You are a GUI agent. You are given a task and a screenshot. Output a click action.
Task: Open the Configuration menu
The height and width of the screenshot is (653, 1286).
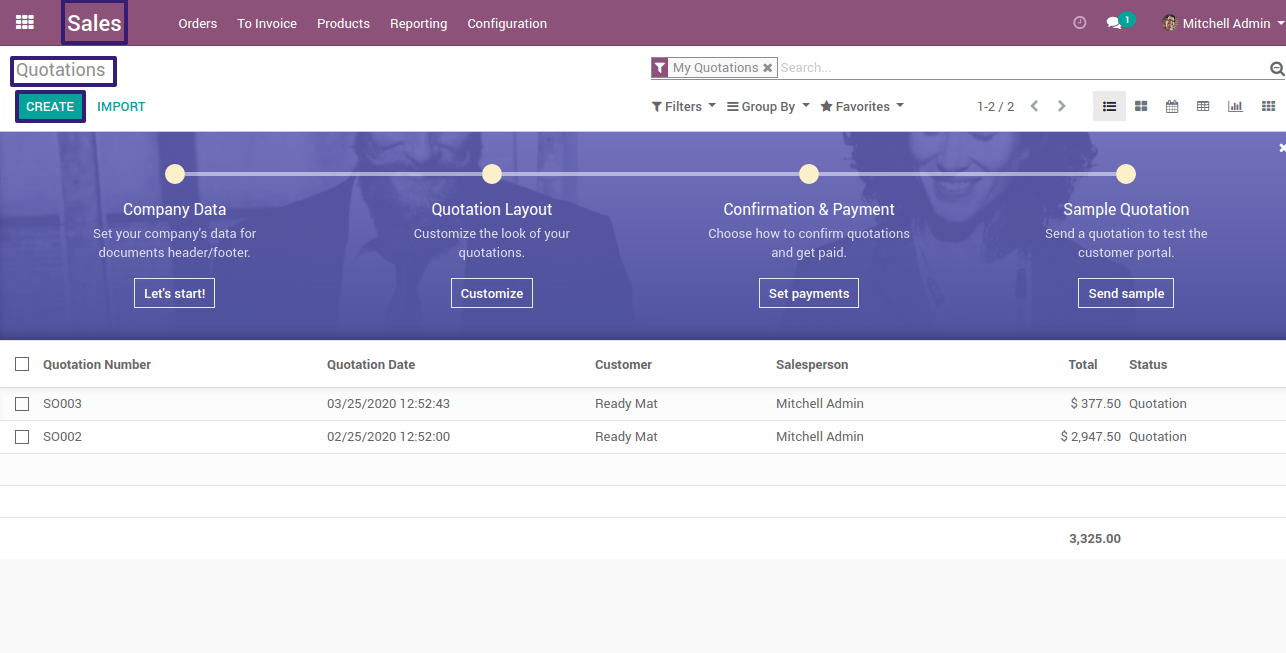(x=507, y=23)
